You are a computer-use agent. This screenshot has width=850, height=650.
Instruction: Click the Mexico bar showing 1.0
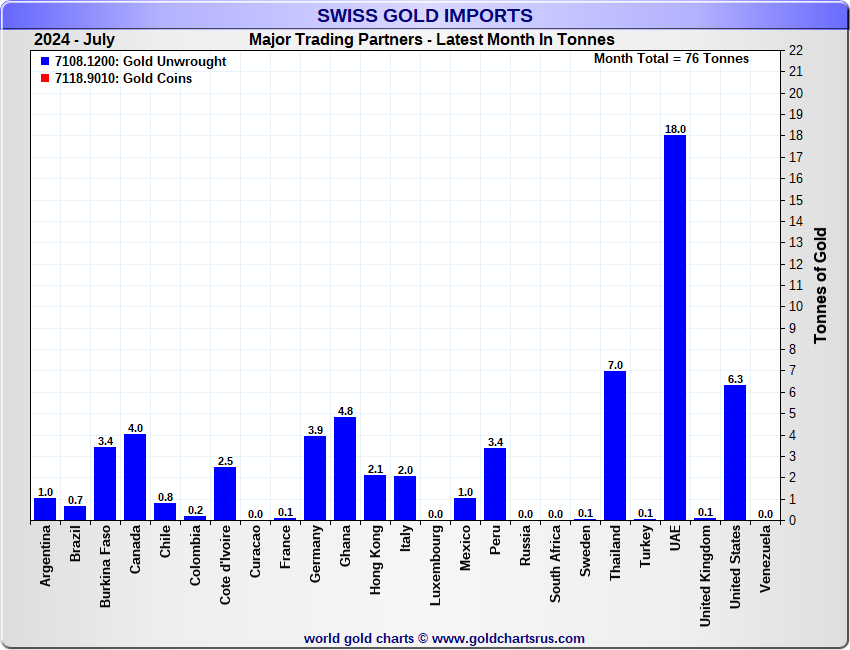465,509
